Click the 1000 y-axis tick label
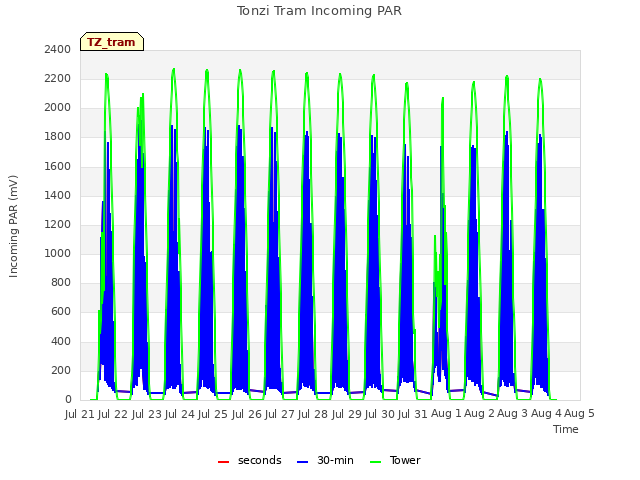640x480 pixels. click(58, 253)
